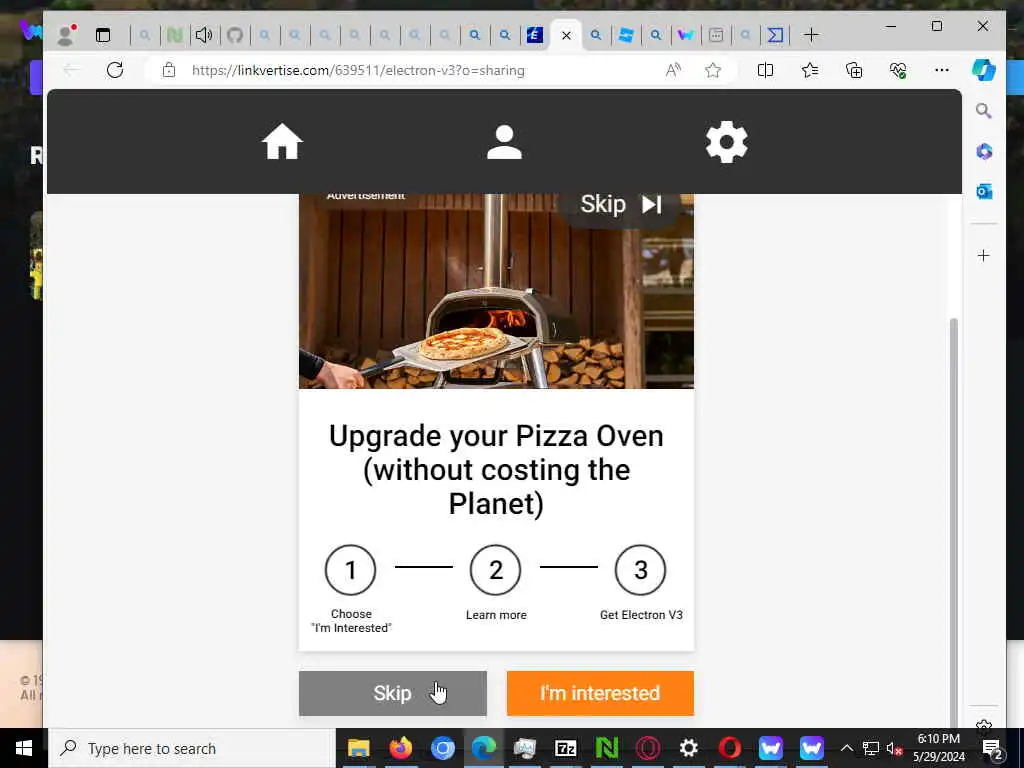Switch to the sigma icon tab
The width and height of the screenshot is (1024, 768).
(x=775, y=35)
